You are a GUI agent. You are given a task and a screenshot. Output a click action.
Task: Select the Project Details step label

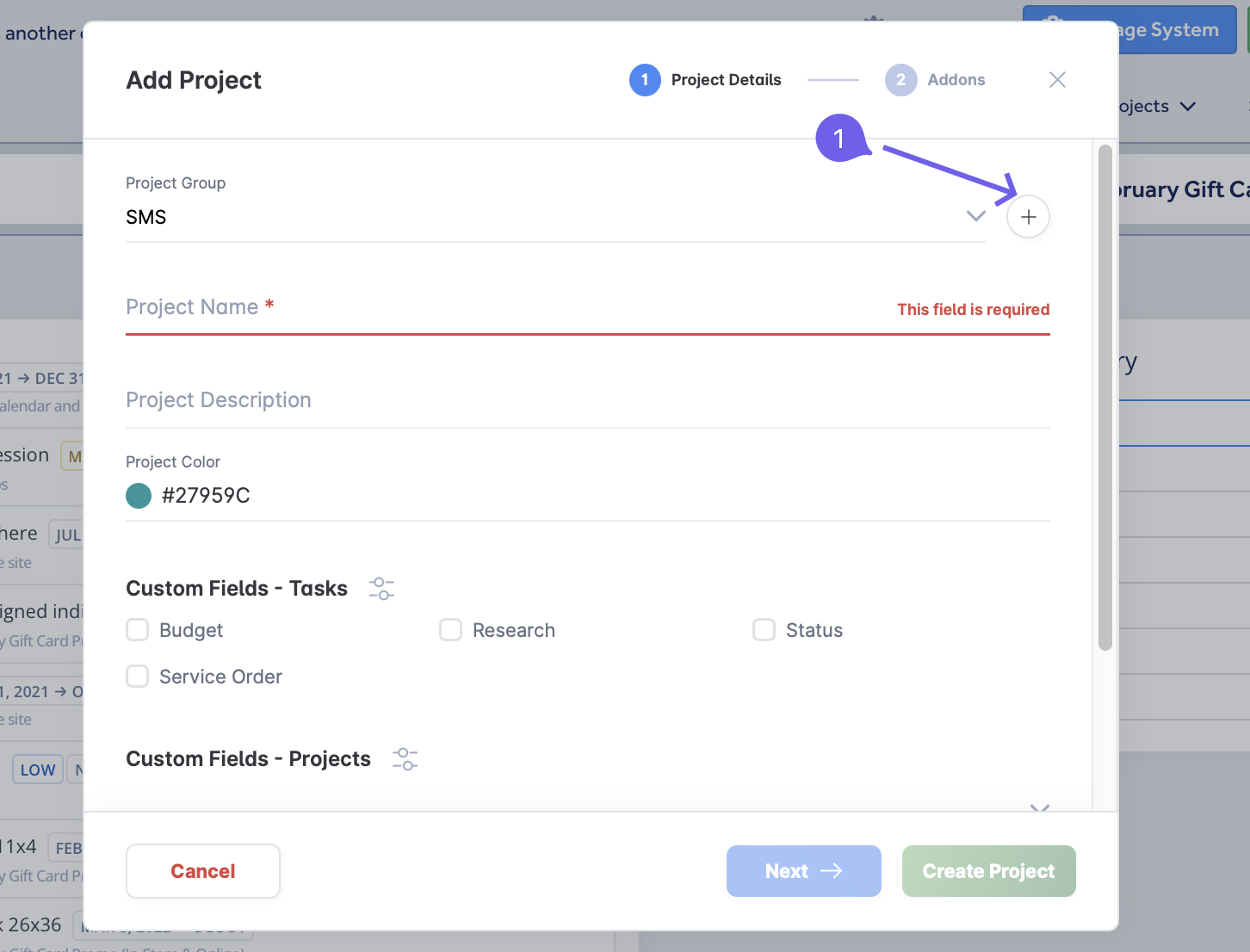pos(726,80)
